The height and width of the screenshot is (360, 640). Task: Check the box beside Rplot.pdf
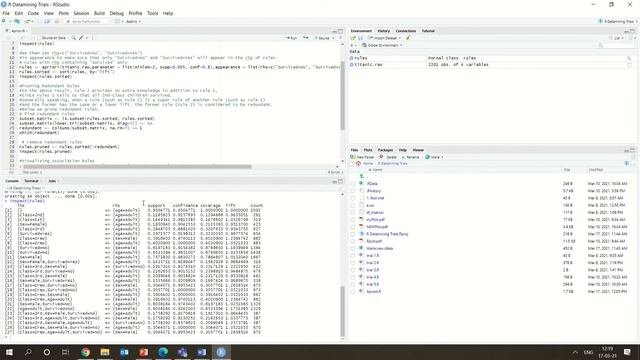coord(353,241)
